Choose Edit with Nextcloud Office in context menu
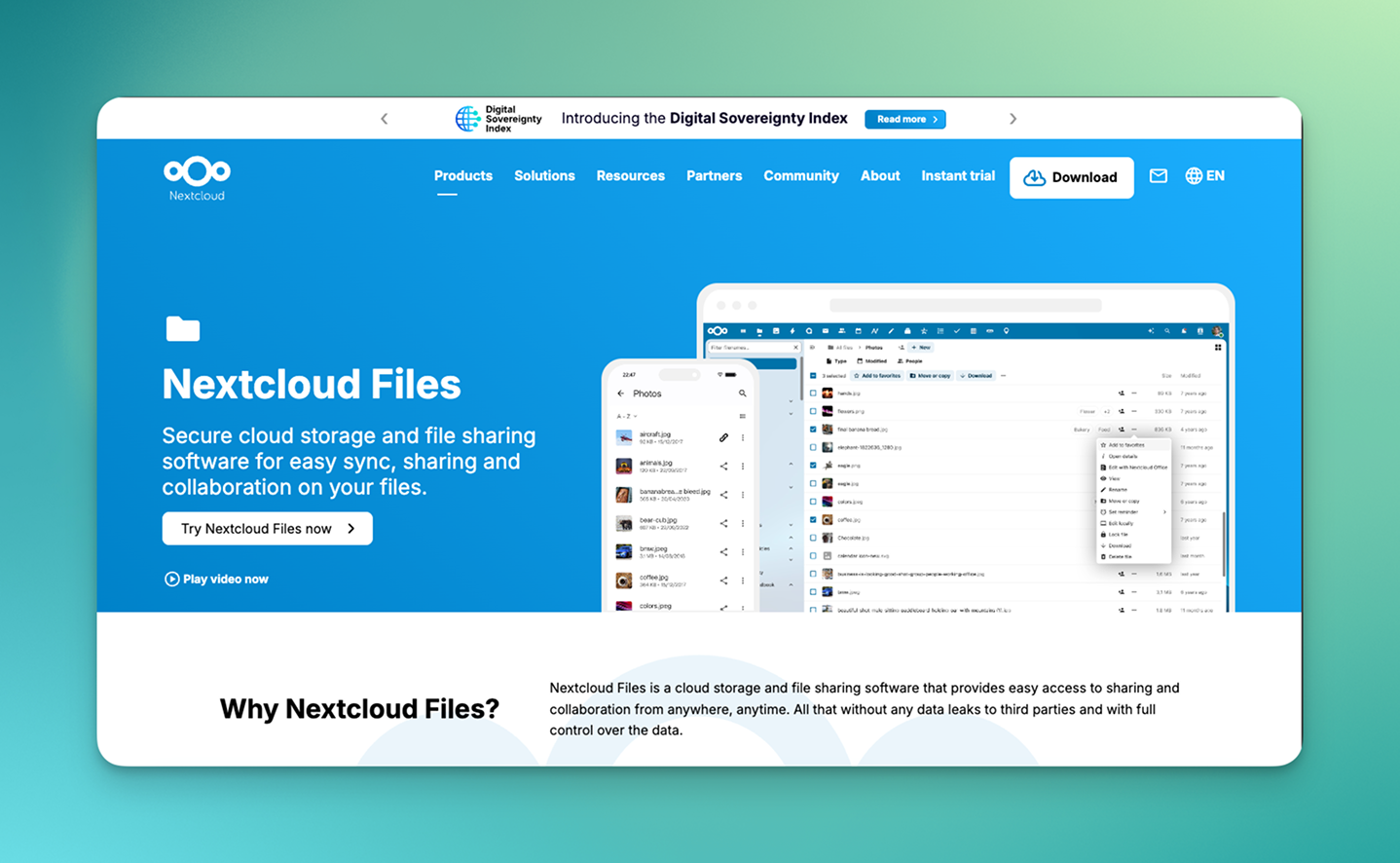1400x863 pixels. 1134,468
